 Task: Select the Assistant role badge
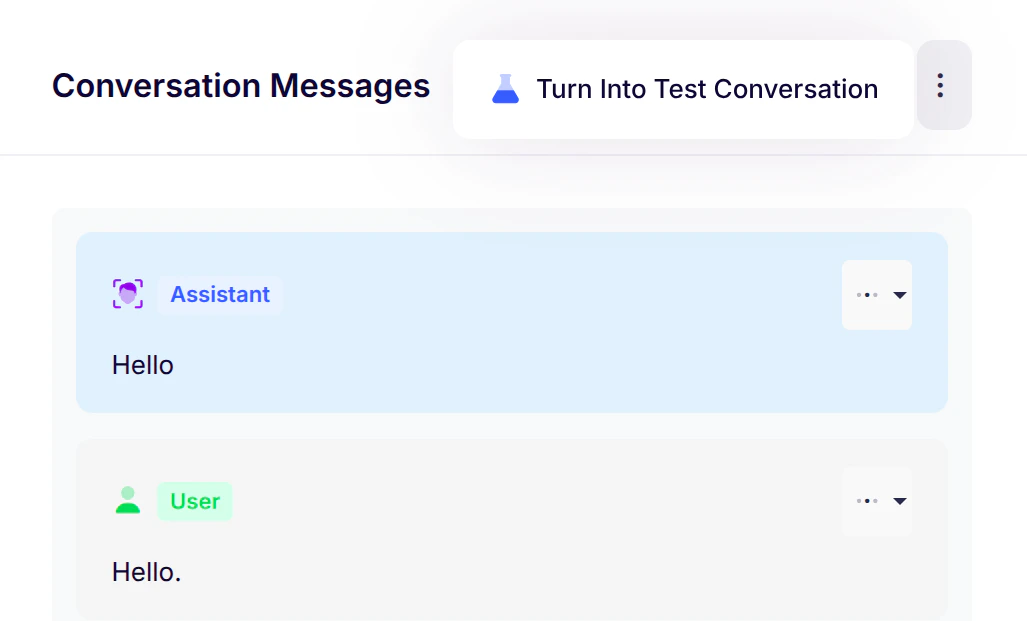point(219,294)
